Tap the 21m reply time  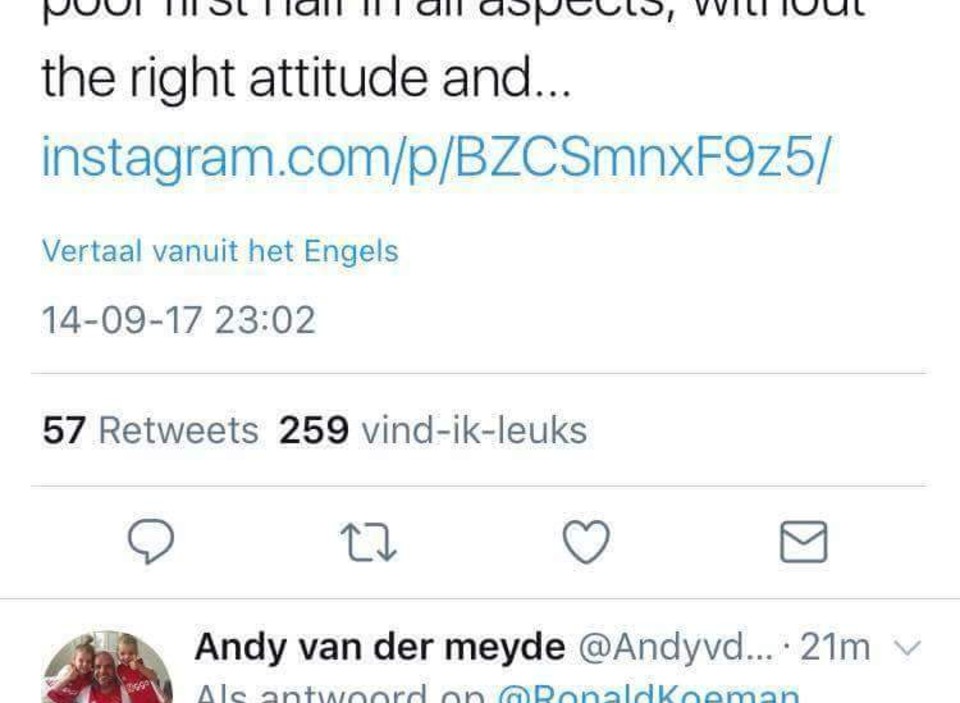835,647
